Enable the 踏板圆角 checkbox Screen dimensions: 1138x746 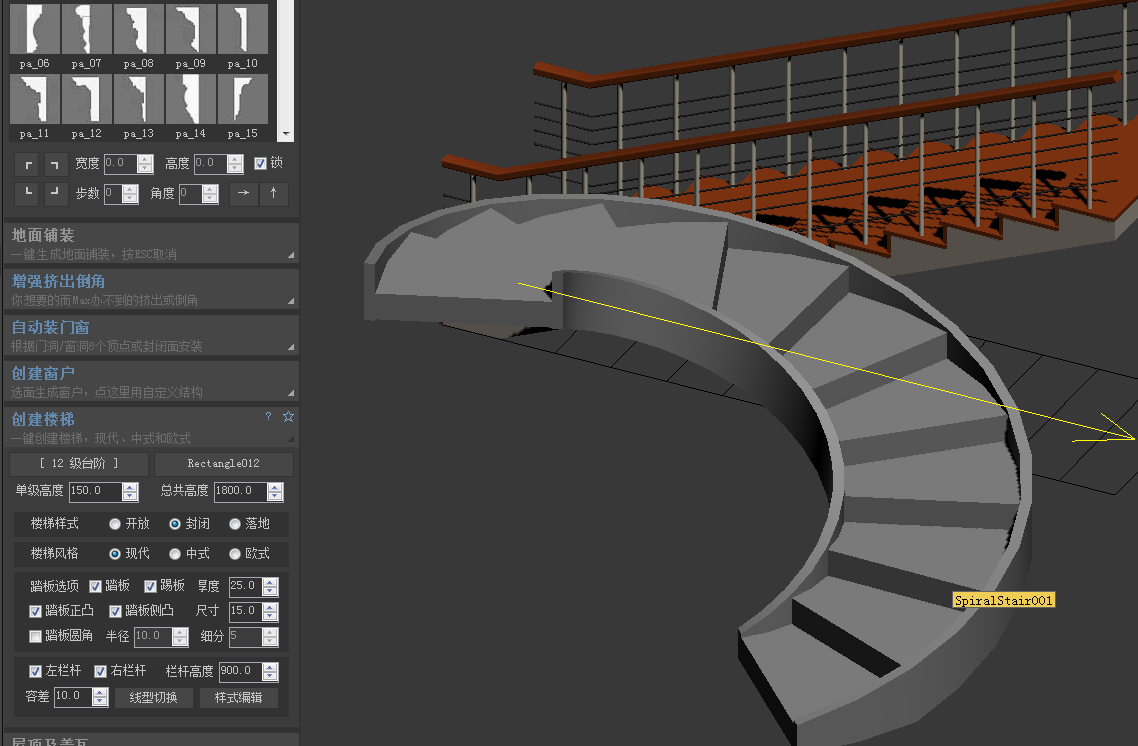tap(35, 636)
